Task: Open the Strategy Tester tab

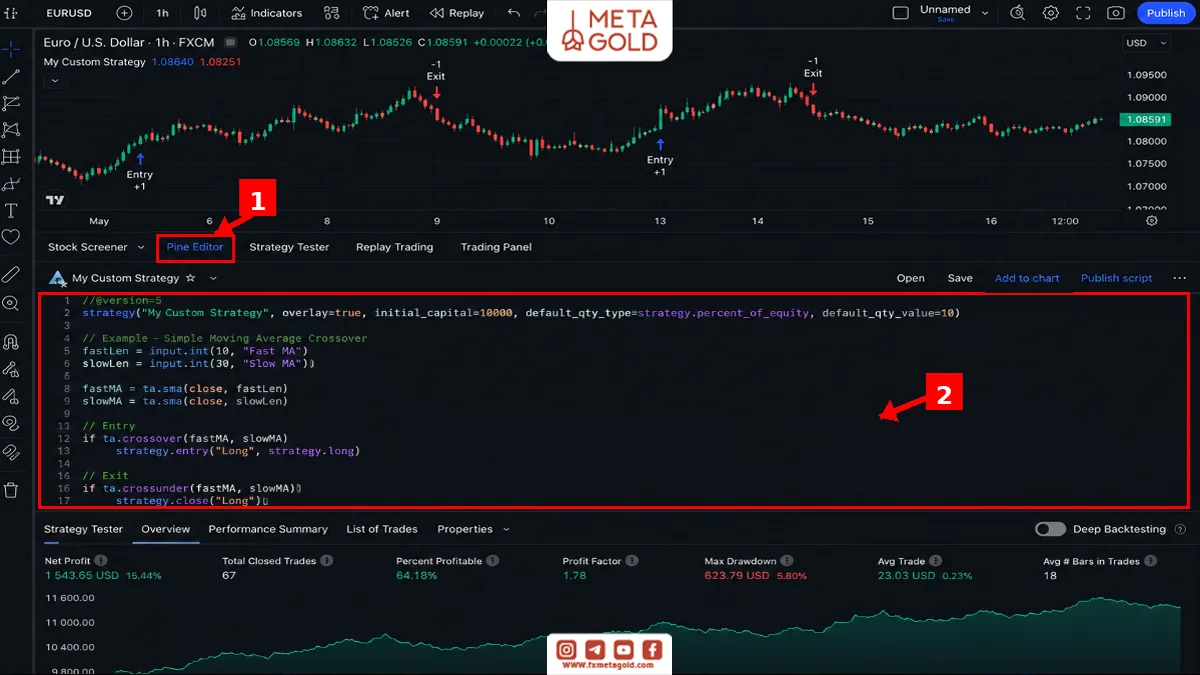Action: tap(289, 247)
